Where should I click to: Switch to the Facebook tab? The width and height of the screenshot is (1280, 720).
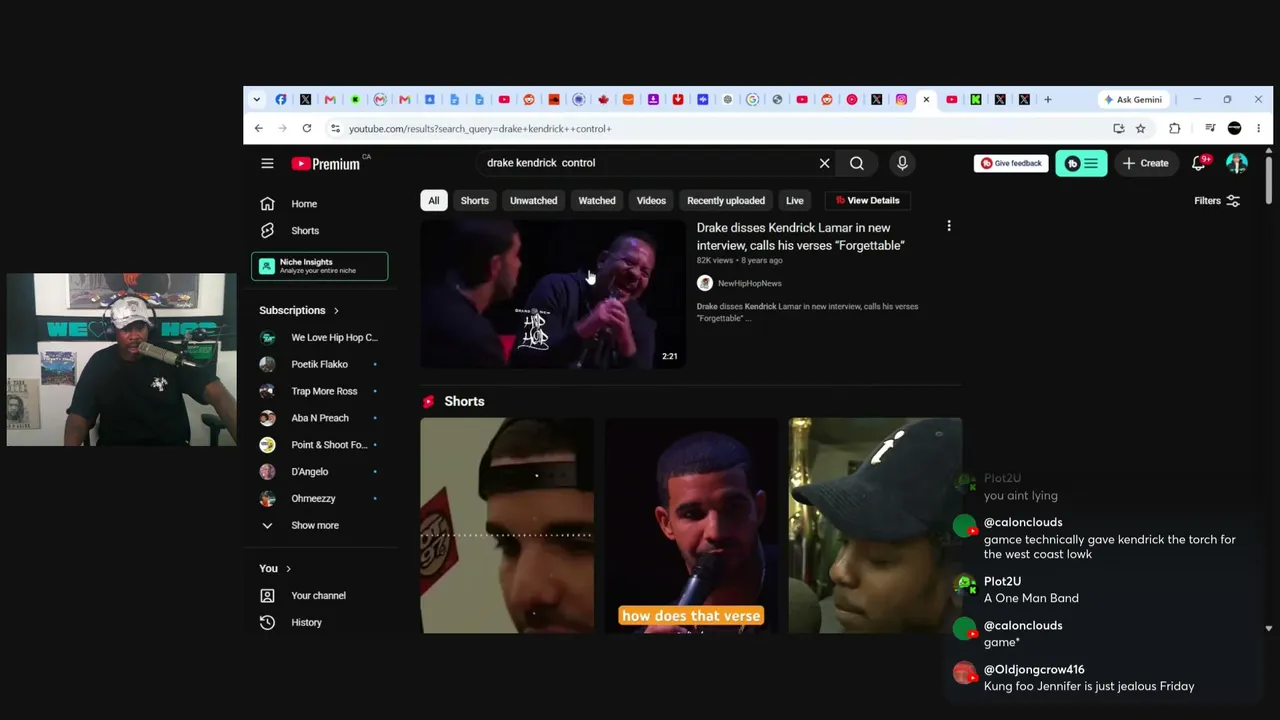click(281, 99)
